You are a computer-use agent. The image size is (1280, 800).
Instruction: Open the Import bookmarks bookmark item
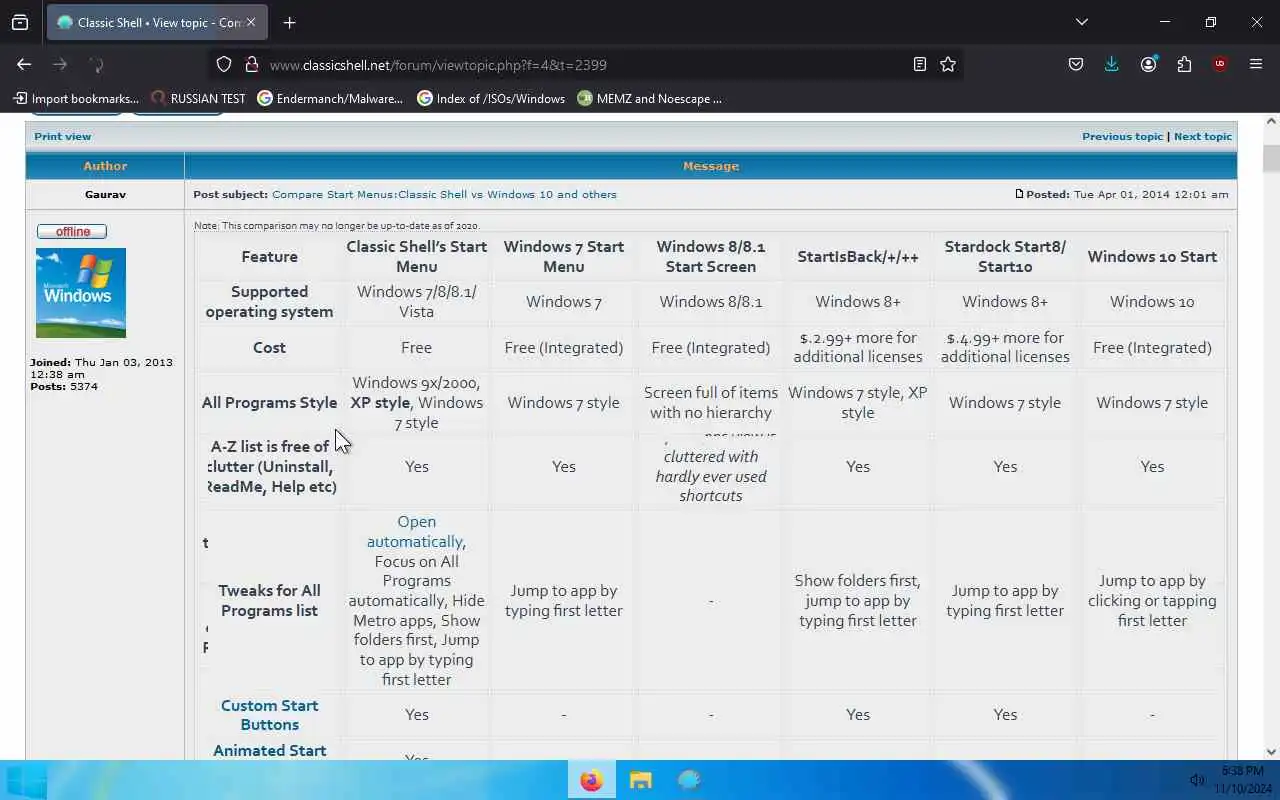tap(76, 98)
